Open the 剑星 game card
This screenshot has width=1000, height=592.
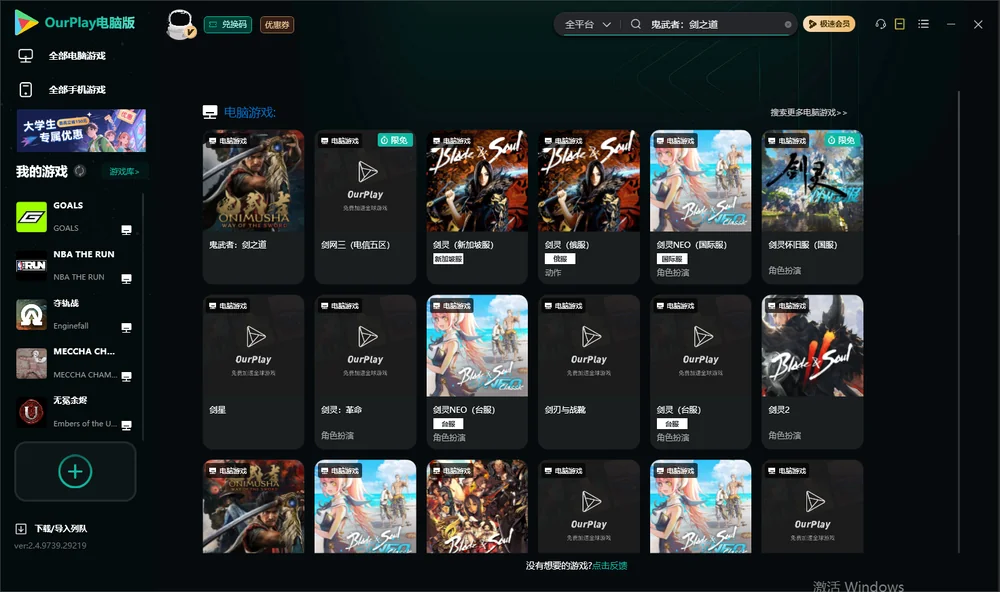pos(253,372)
